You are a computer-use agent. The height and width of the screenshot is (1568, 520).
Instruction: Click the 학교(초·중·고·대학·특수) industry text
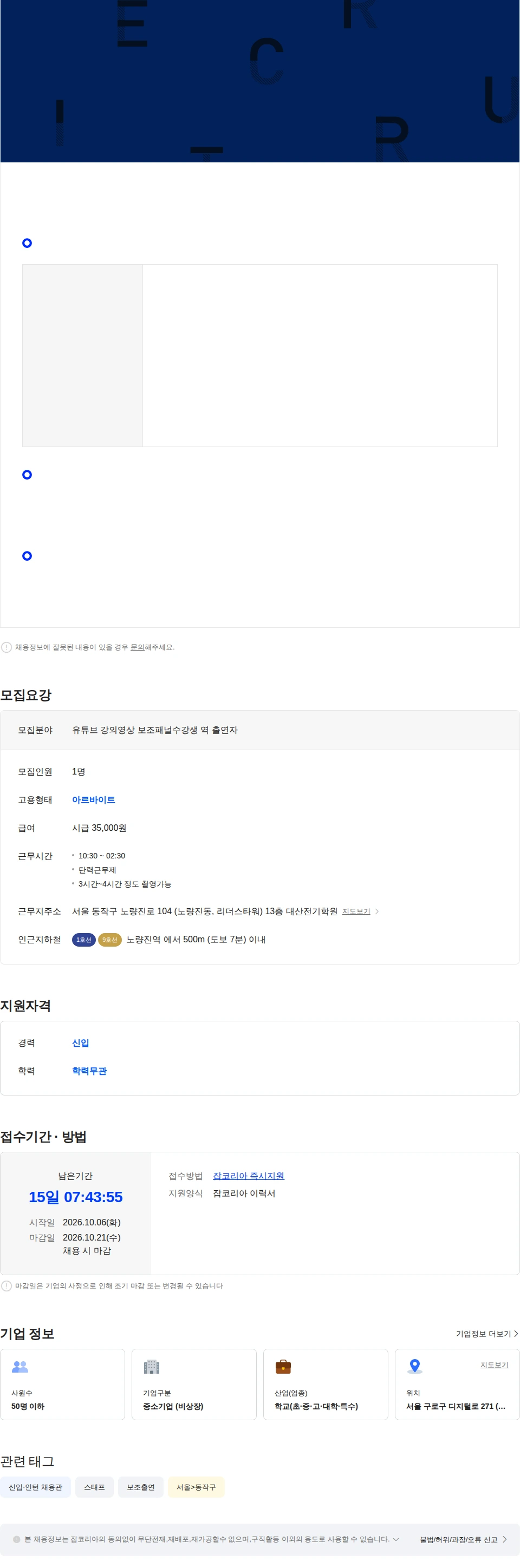(316, 1406)
